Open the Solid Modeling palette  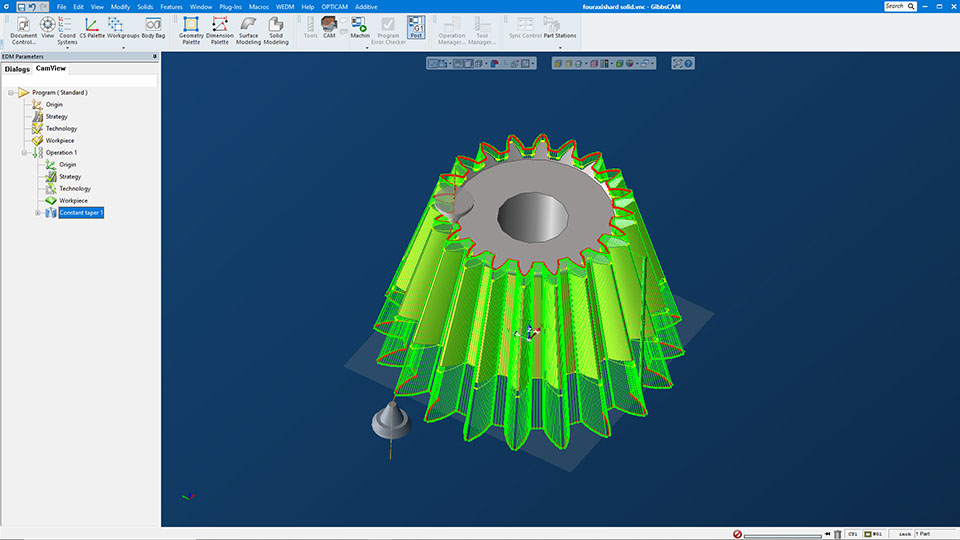pyautogui.click(x=276, y=30)
